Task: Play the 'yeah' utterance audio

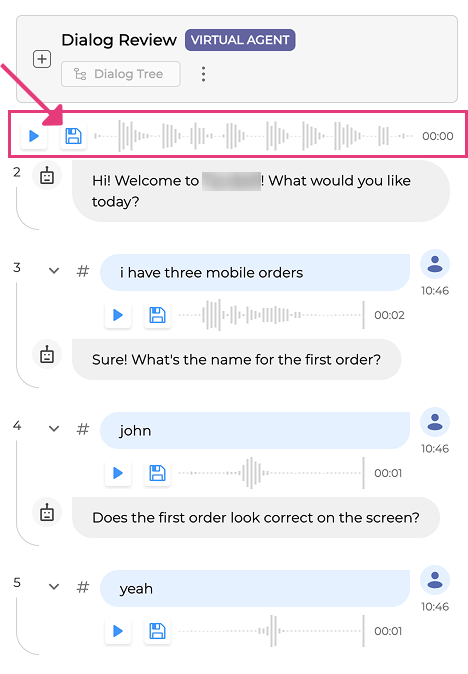Action: pyautogui.click(x=118, y=631)
